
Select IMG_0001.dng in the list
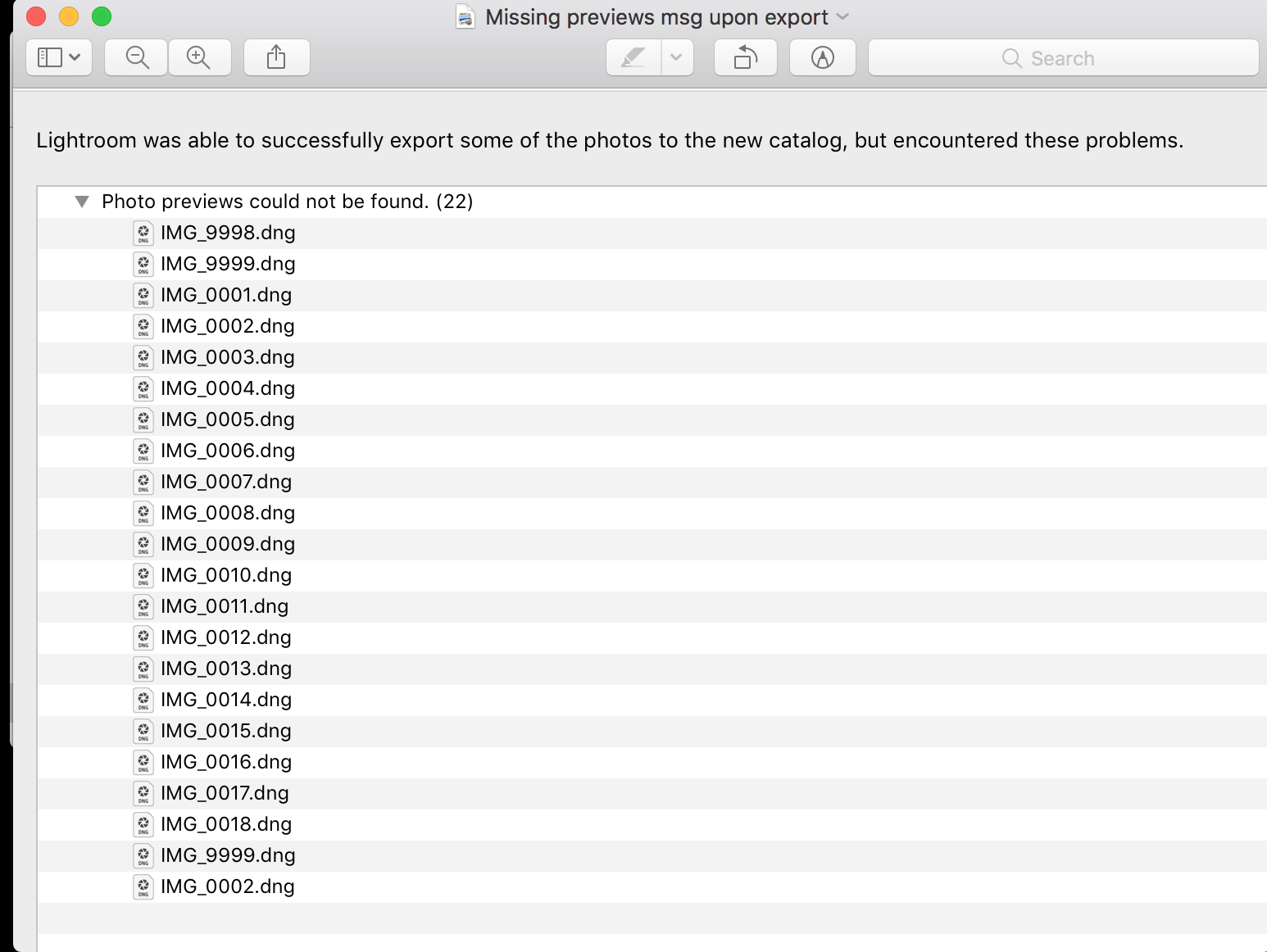(226, 295)
